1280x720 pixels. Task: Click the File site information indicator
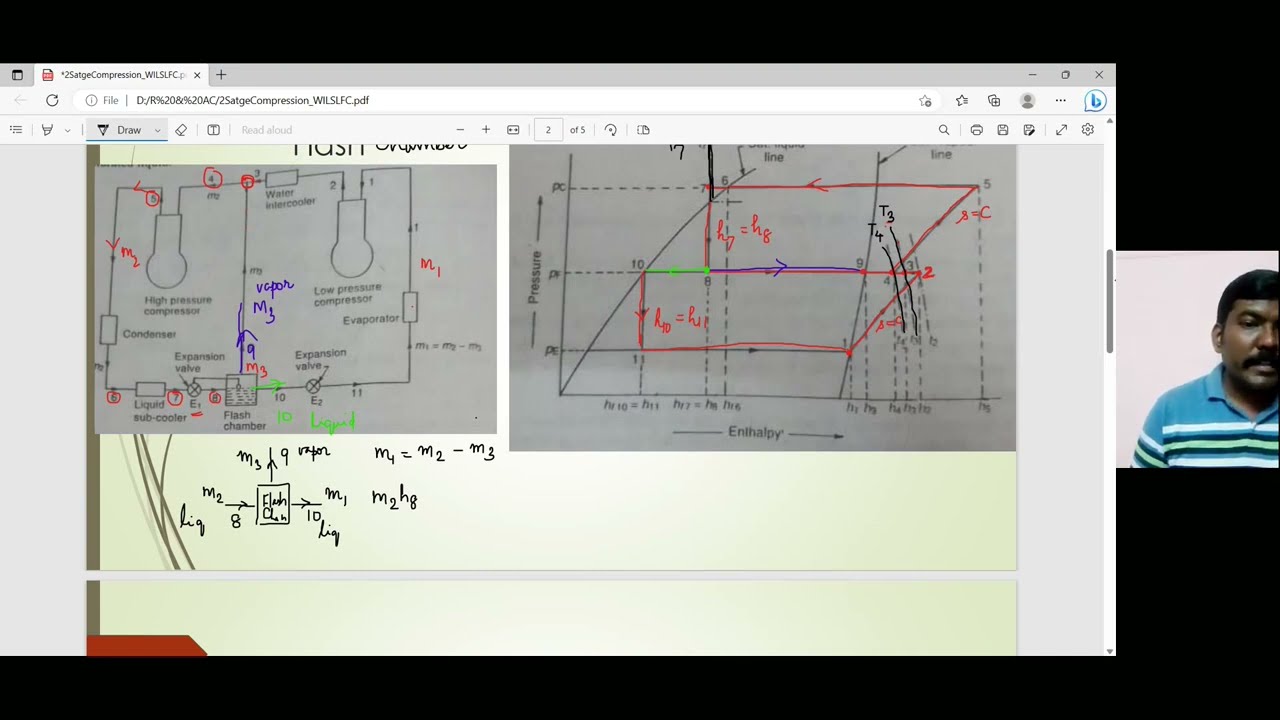(x=102, y=100)
